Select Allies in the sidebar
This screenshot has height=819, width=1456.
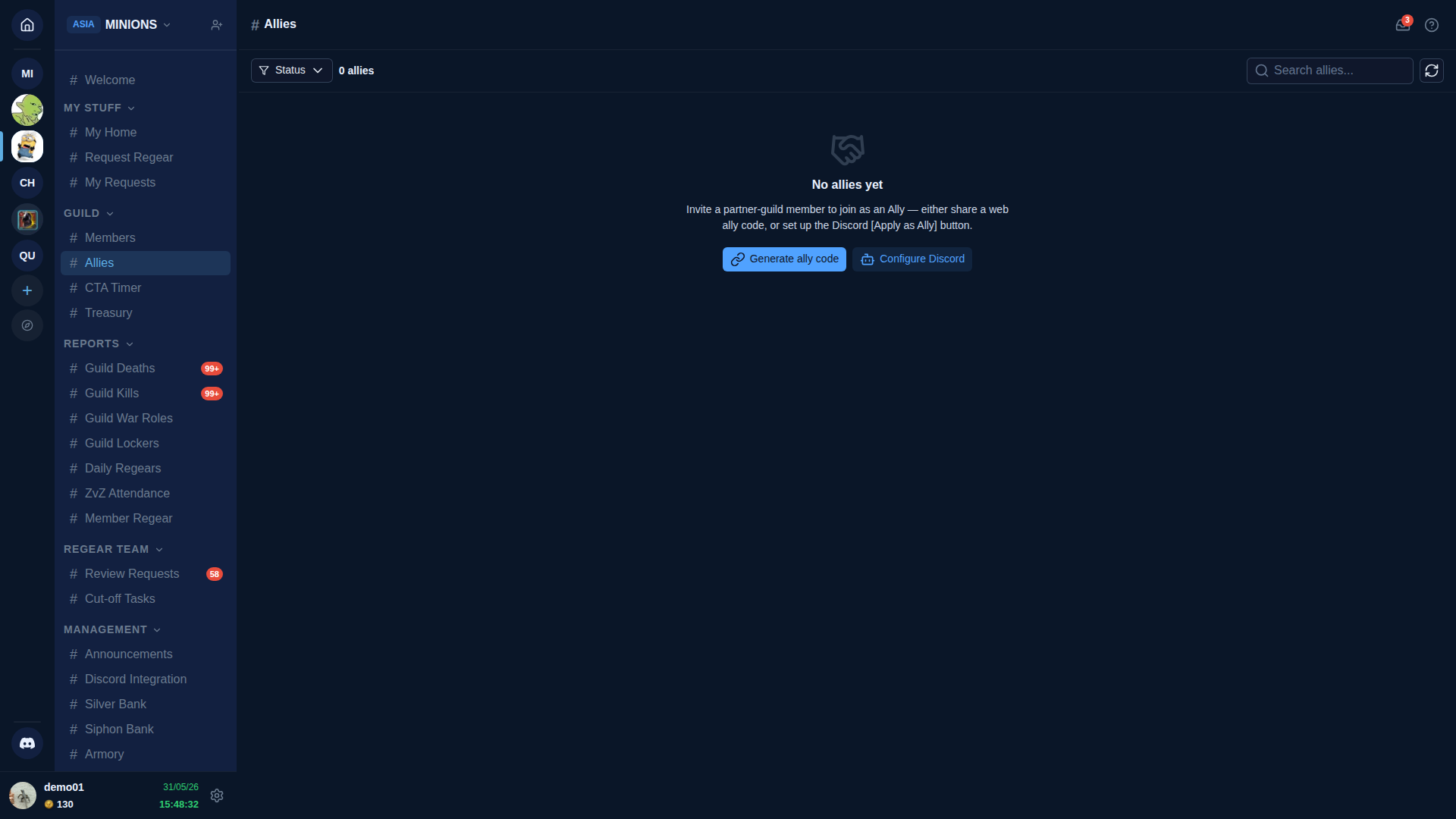tap(146, 263)
